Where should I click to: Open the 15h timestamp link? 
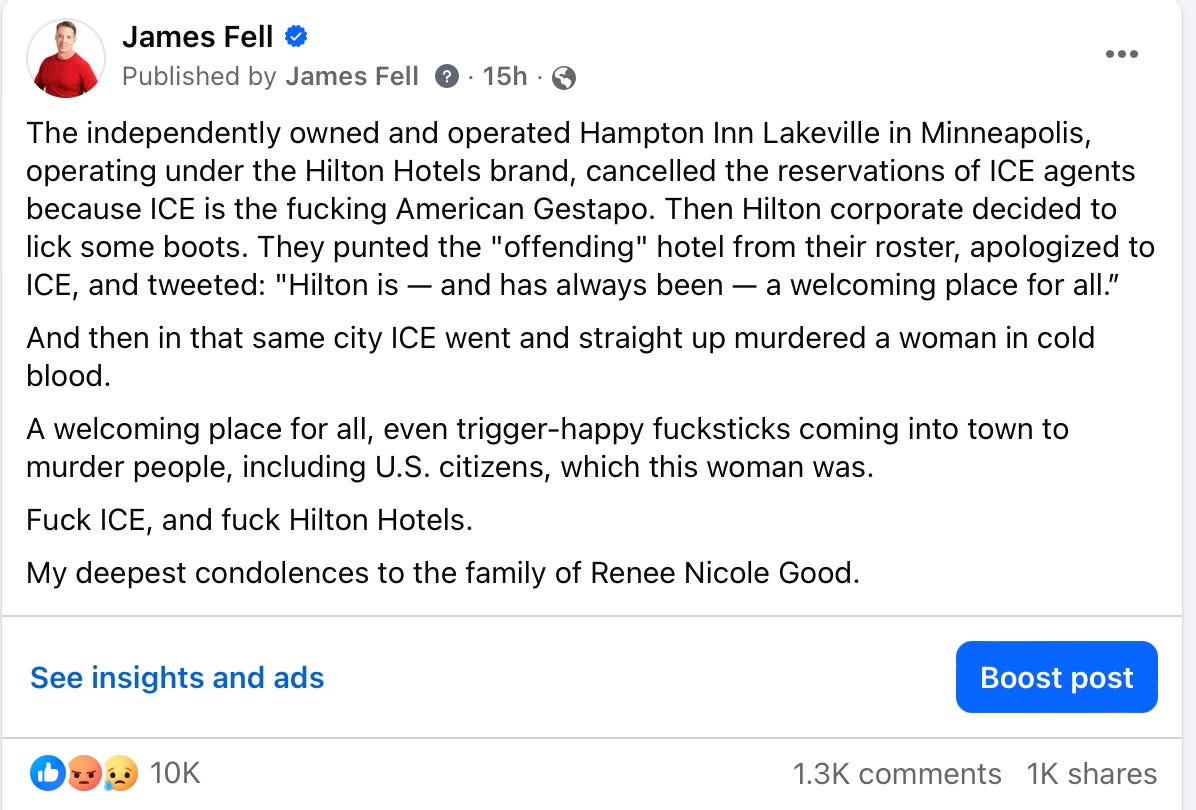point(504,77)
